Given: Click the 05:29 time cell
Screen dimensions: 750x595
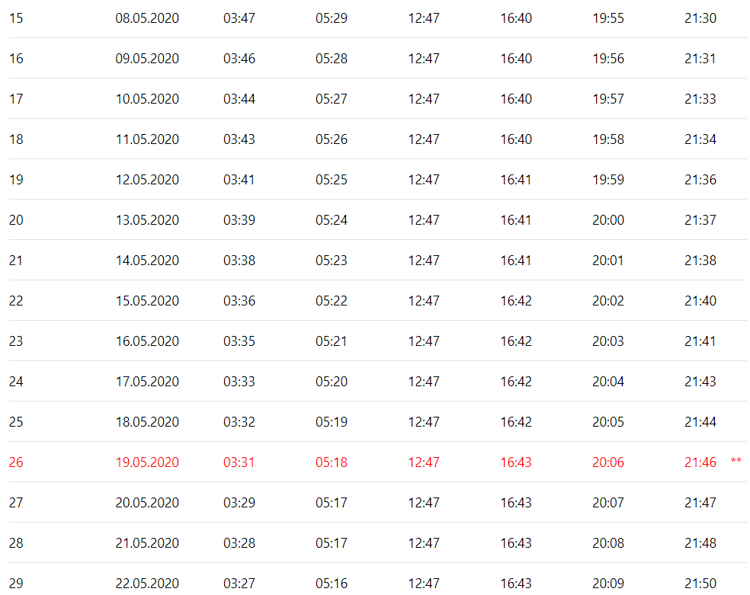Looking at the screenshot, I should [331, 18].
